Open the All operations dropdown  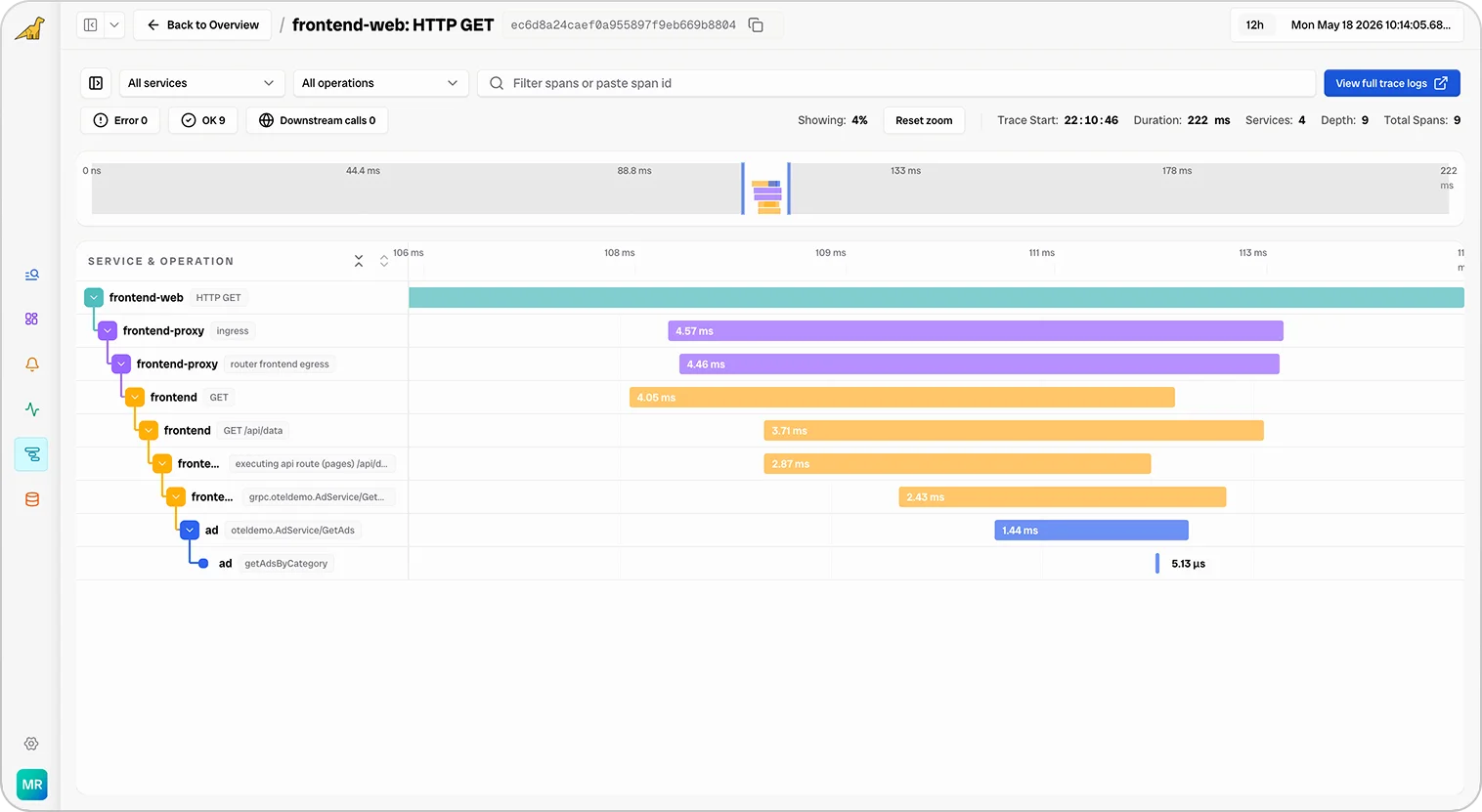380,83
